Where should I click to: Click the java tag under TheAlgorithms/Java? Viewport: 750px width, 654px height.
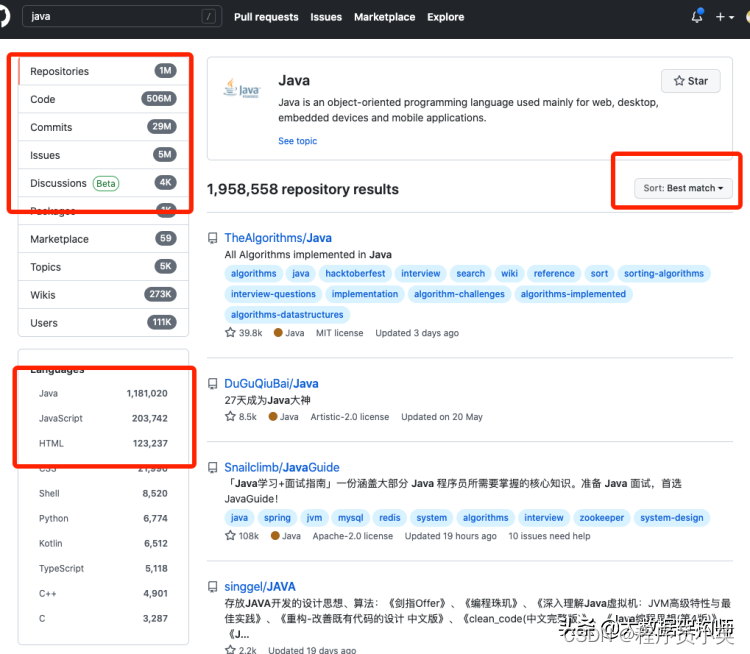(300, 273)
